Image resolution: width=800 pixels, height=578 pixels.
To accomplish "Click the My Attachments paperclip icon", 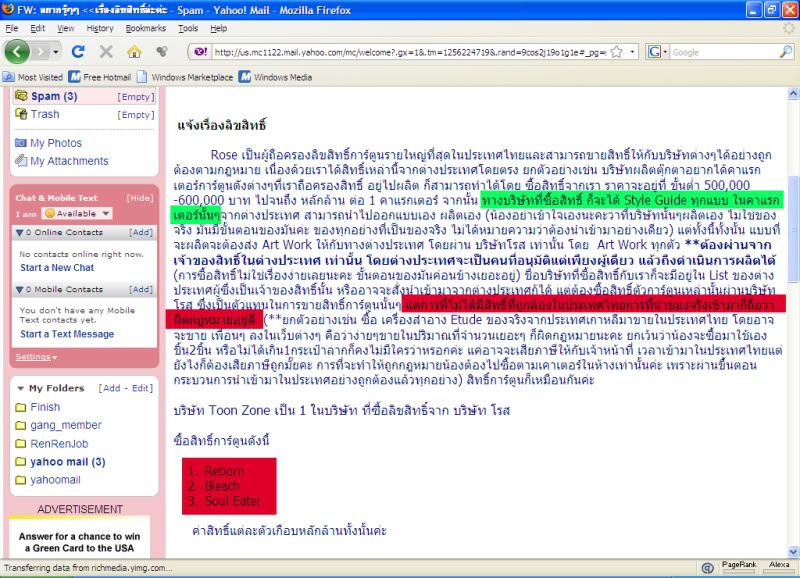I will click(21, 161).
